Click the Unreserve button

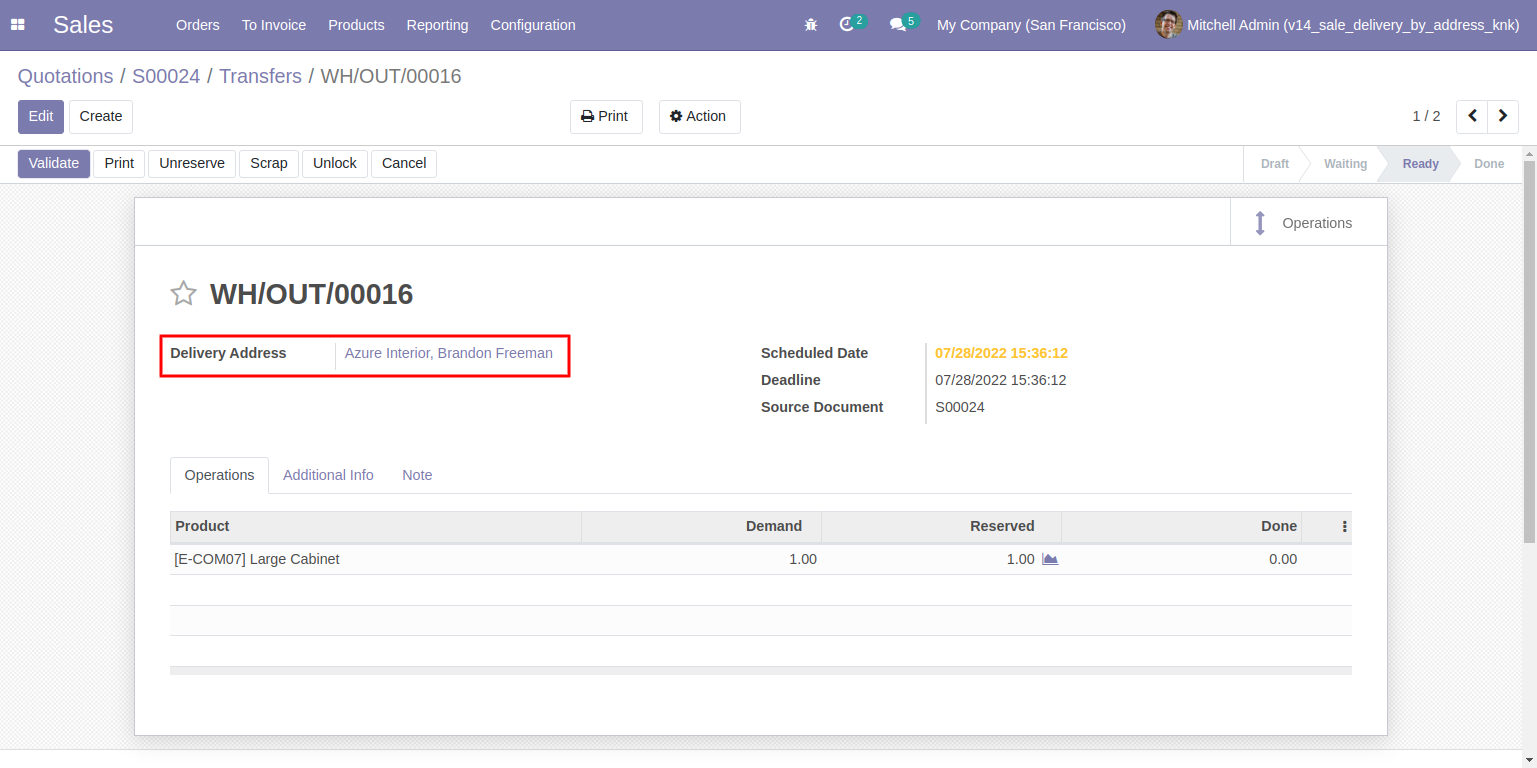click(x=192, y=163)
